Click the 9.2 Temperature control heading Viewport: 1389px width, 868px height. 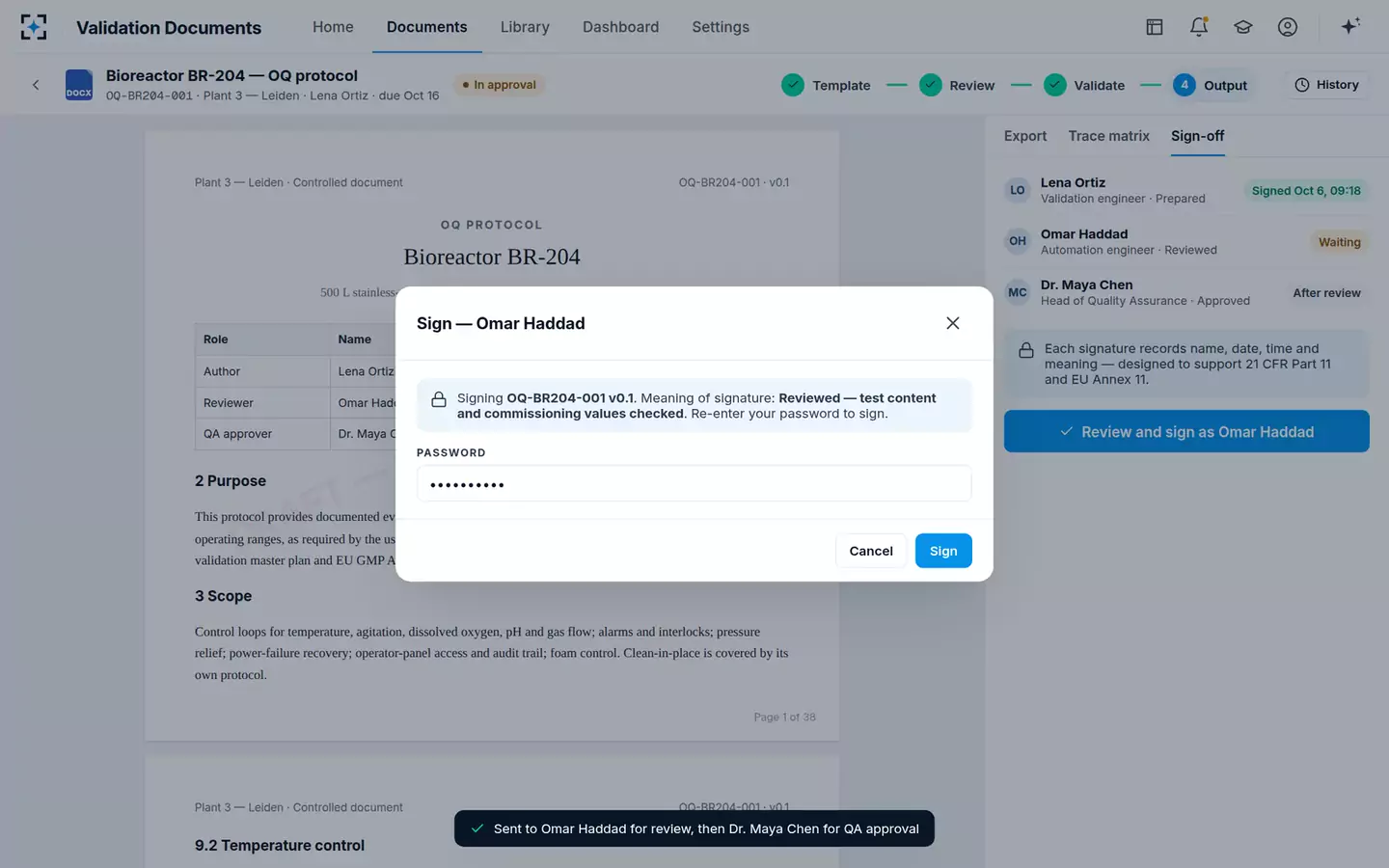tap(280, 845)
